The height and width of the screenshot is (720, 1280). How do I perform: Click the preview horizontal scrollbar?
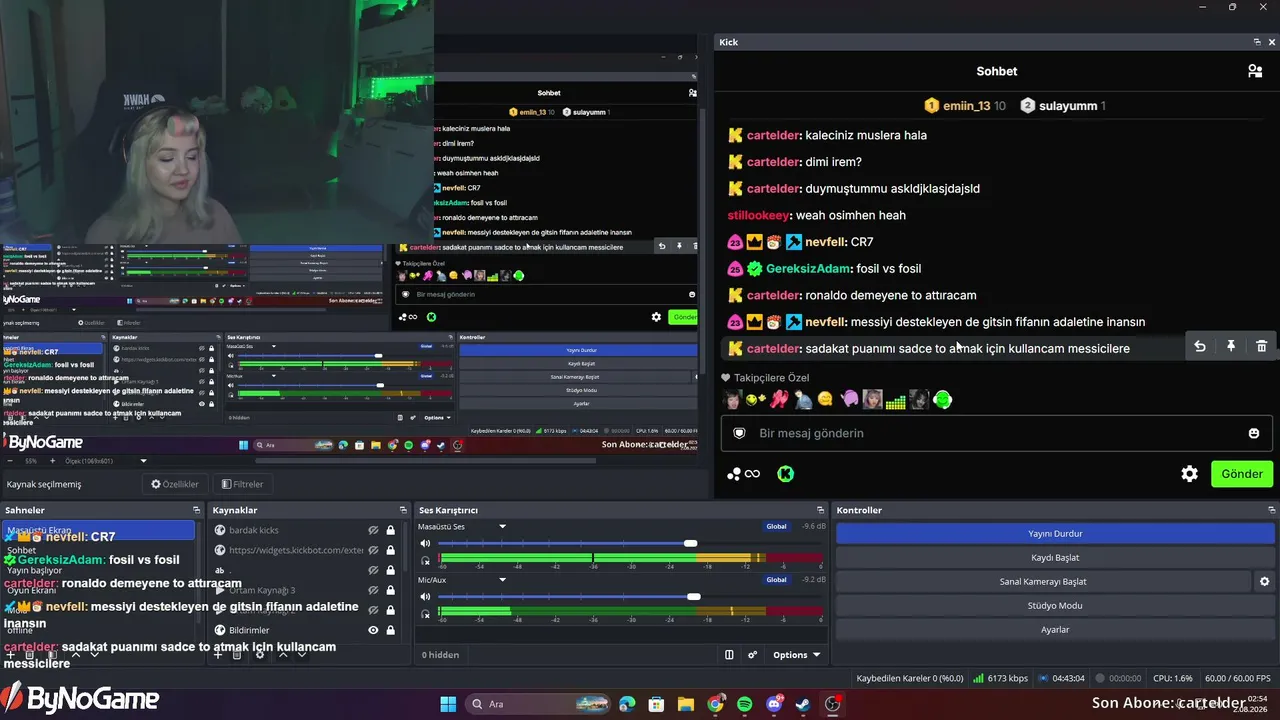[425, 461]
